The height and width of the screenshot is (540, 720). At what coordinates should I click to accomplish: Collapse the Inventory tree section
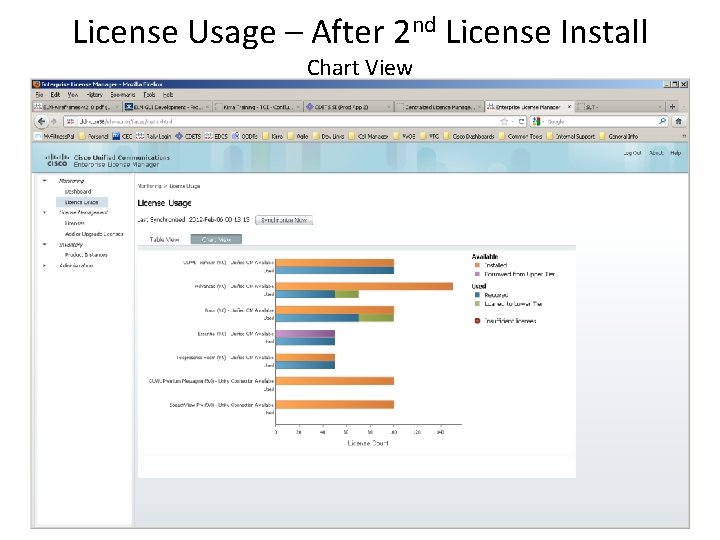point(45,245)
